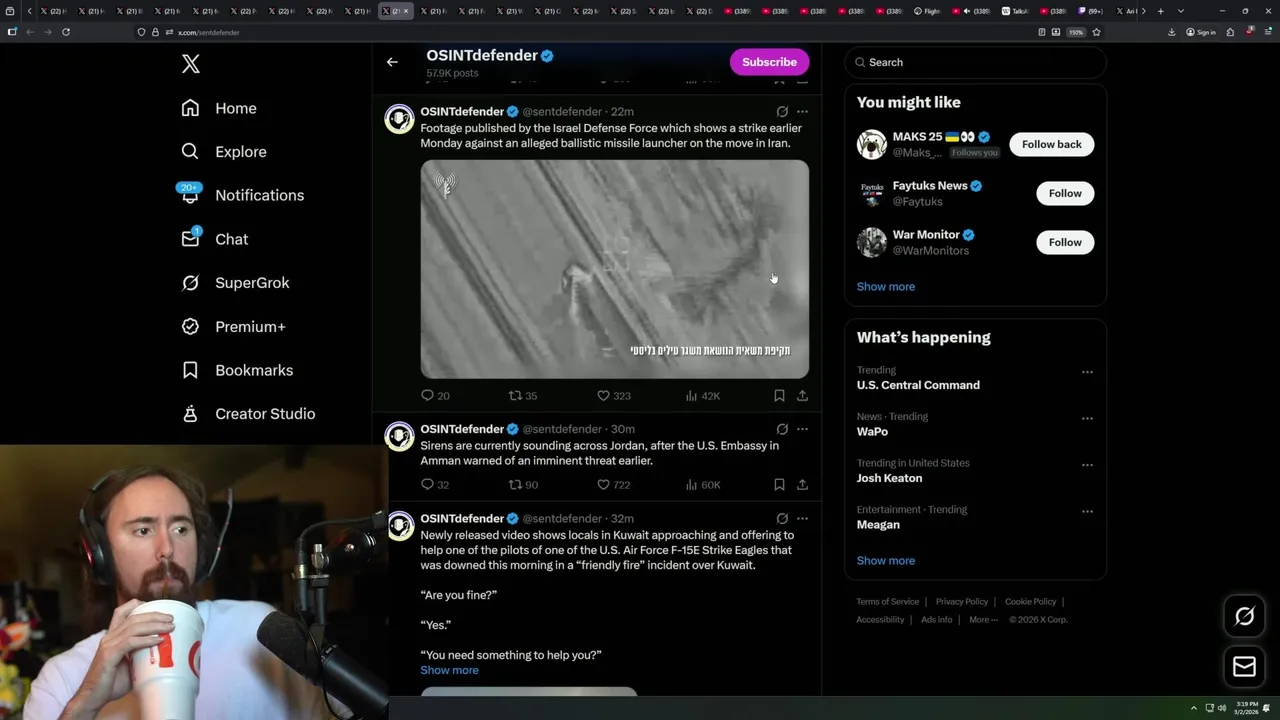Open more menu on the 32m Kuwait post
Viewport: 1280px width, 720px height.
[x=802, y=519]
